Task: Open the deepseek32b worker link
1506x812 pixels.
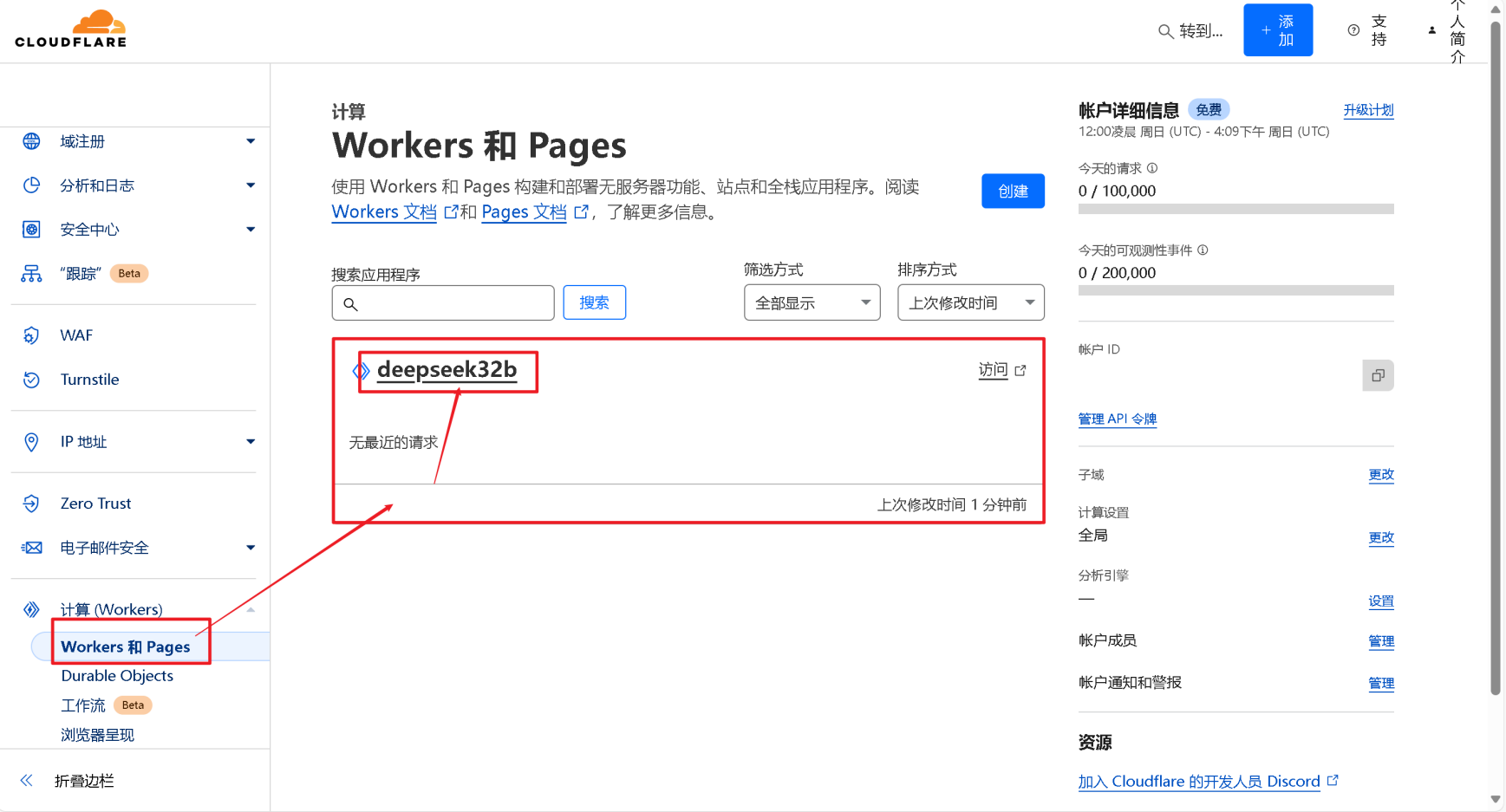Action: 447,370
